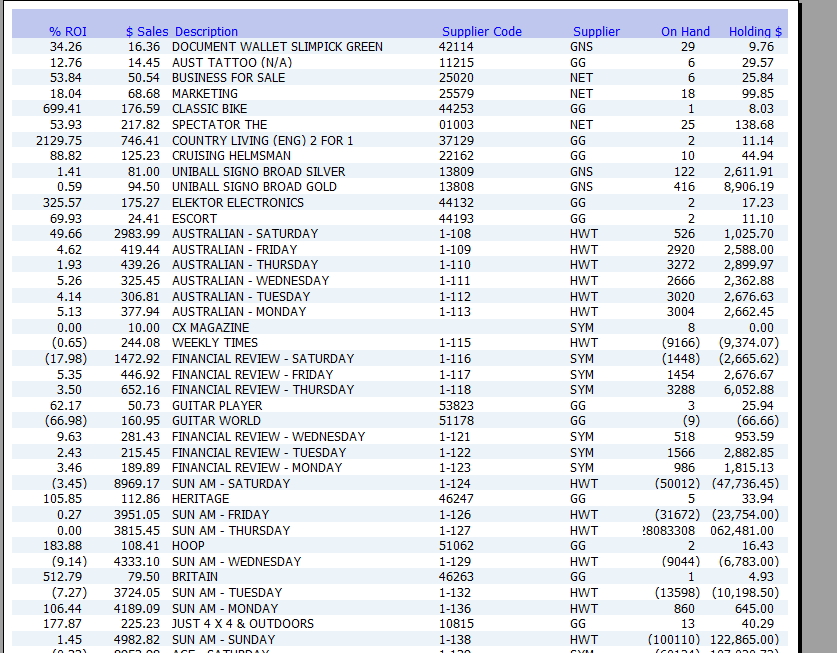Click the CRUISING HELMSMAN description
The width and height of the screenshot is (837, 653).
tap(231, 156)
